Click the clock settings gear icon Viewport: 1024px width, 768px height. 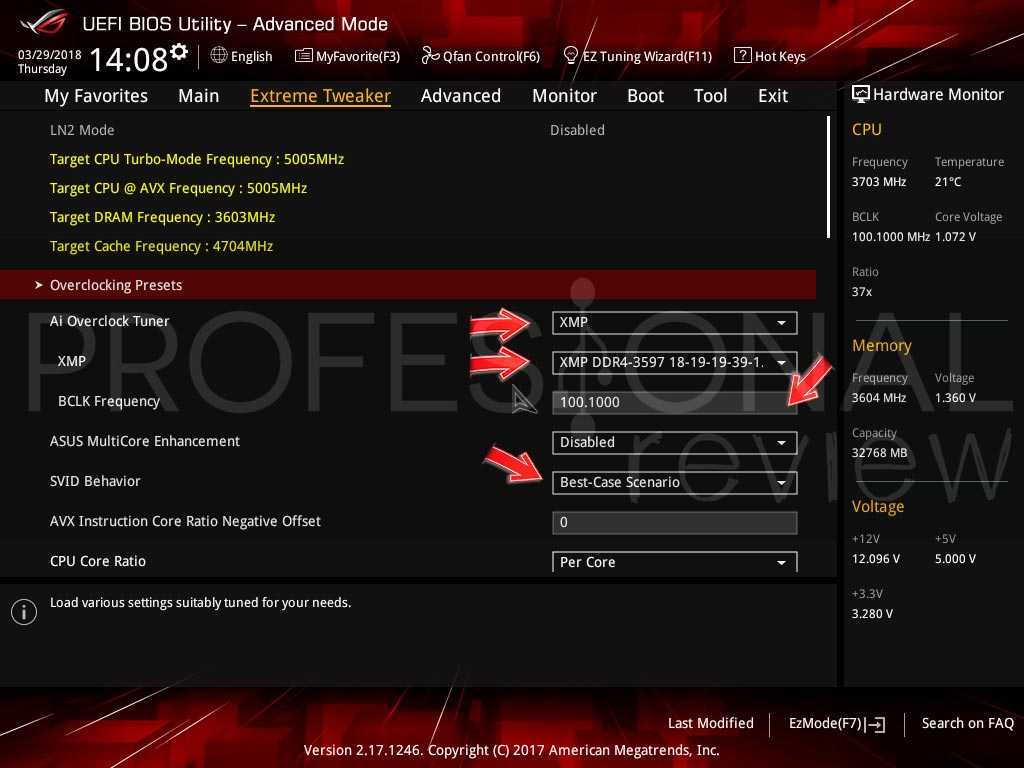179,52
